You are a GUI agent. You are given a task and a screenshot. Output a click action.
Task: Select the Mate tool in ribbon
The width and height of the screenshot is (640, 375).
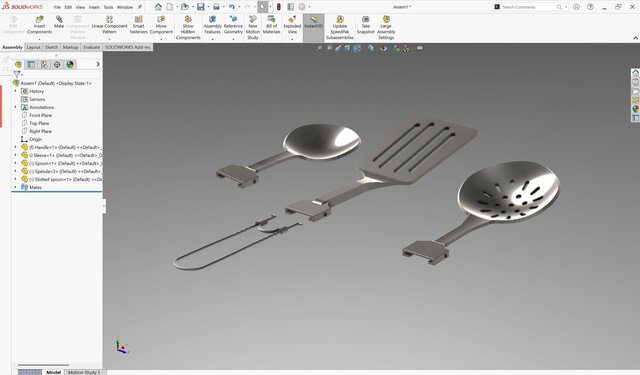point(59,22)
